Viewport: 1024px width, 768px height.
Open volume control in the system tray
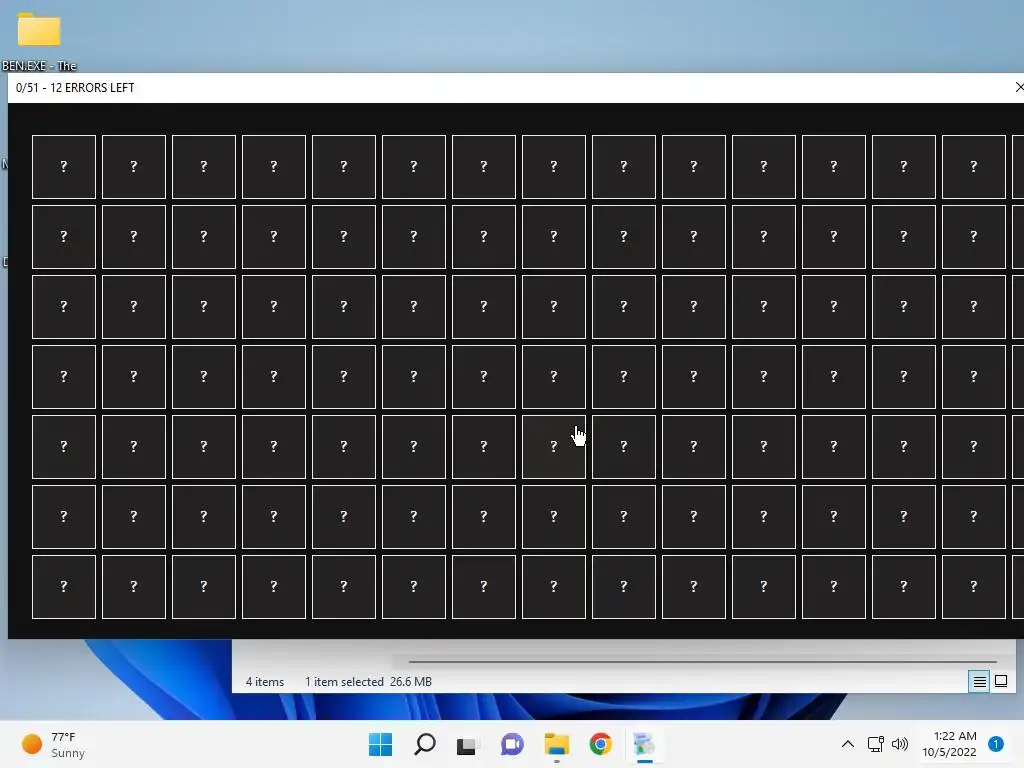coord(900,744)
